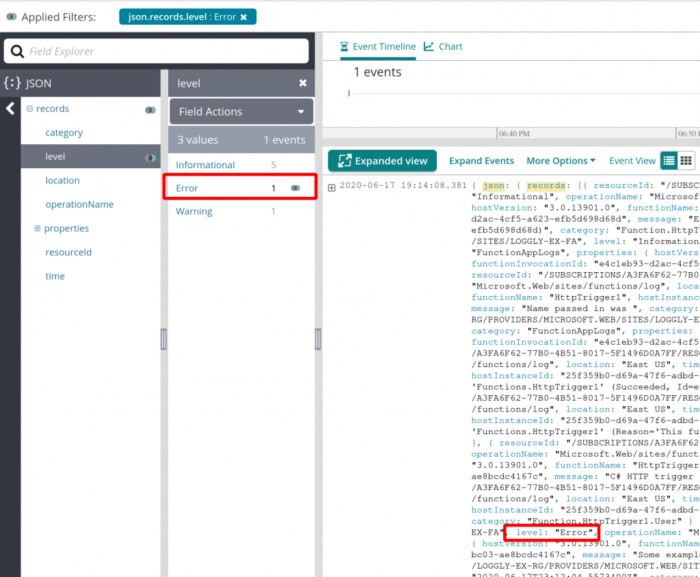Expand the properties tree node
This screenshot has height=577, width=700.
[37, 228]
